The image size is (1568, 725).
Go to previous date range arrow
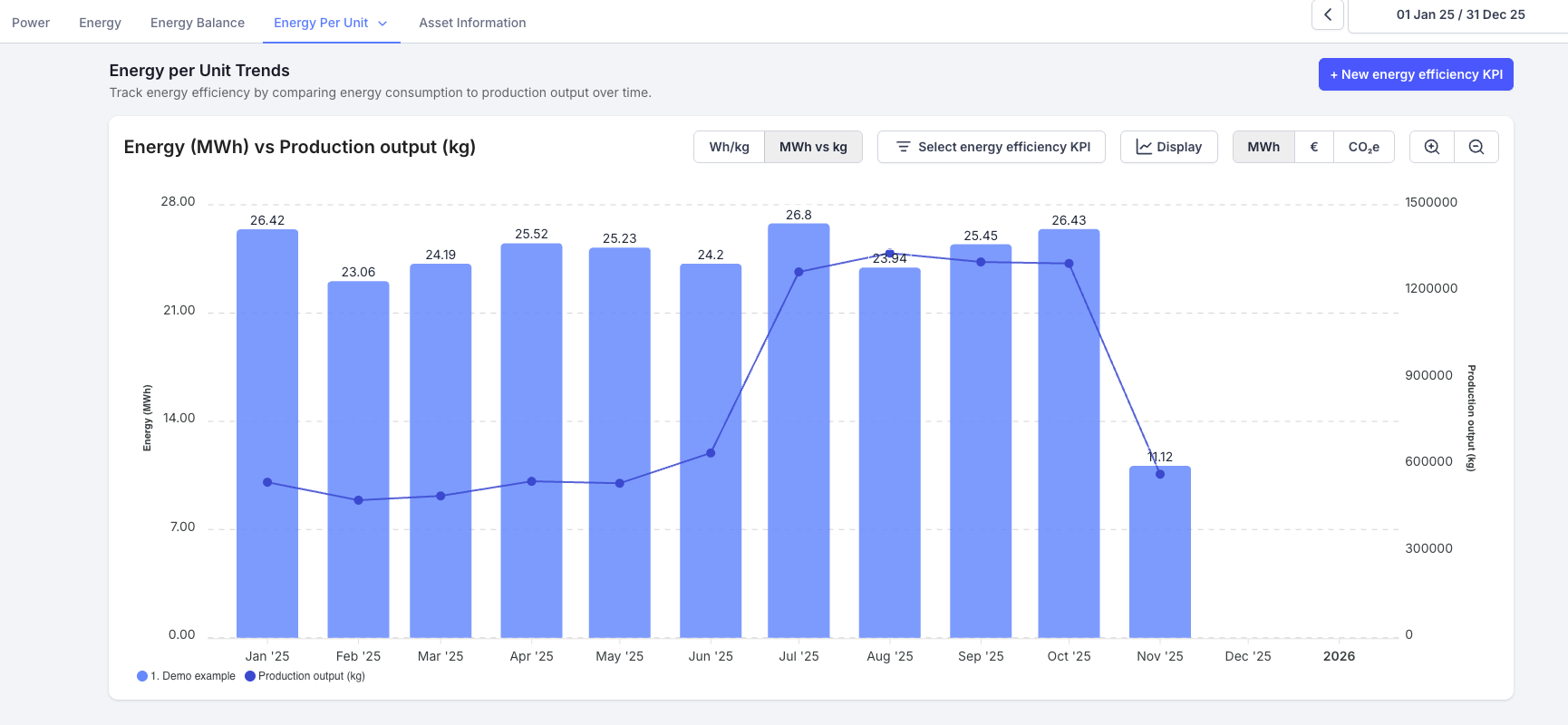[x=1328, y=14]
